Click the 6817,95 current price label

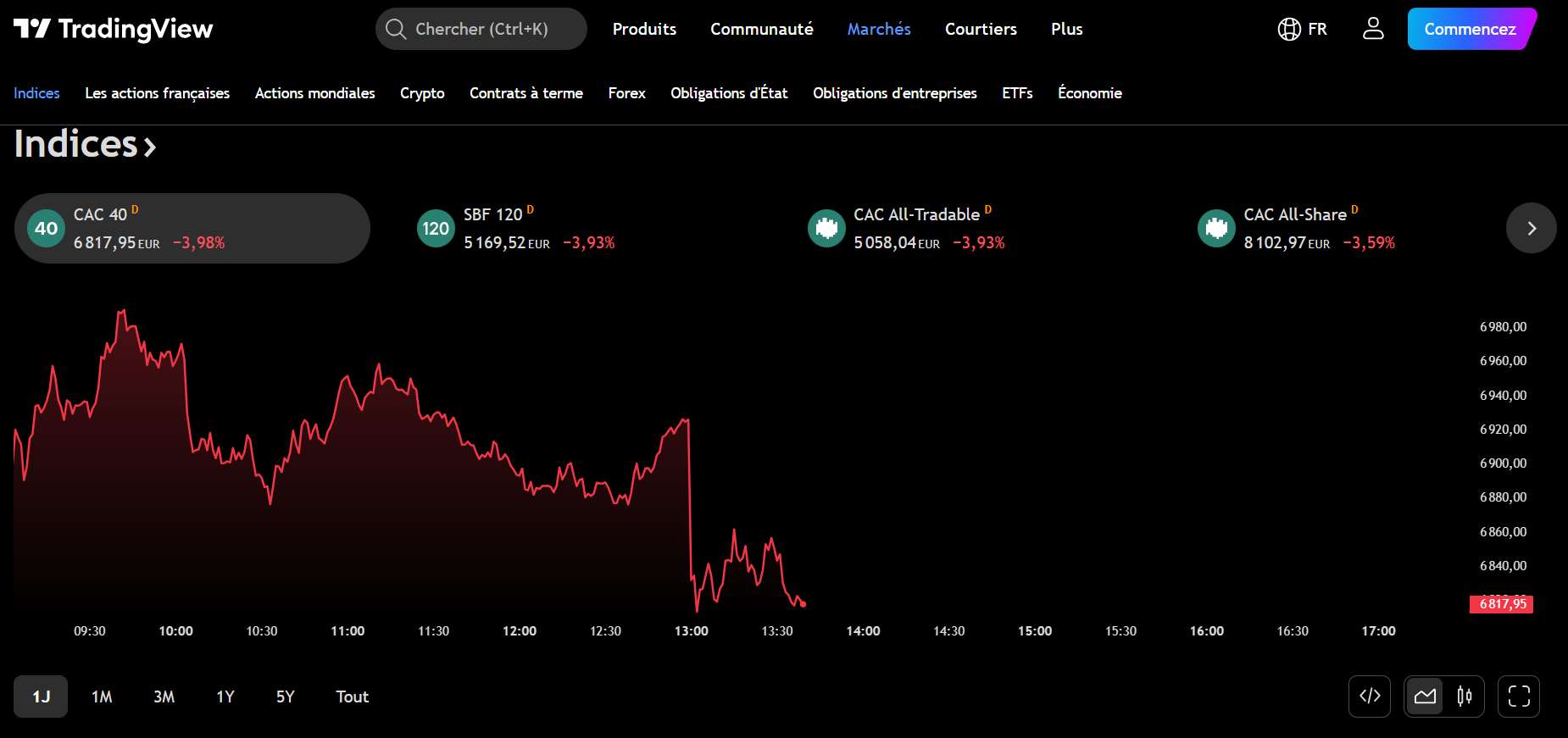[1502, 604]
